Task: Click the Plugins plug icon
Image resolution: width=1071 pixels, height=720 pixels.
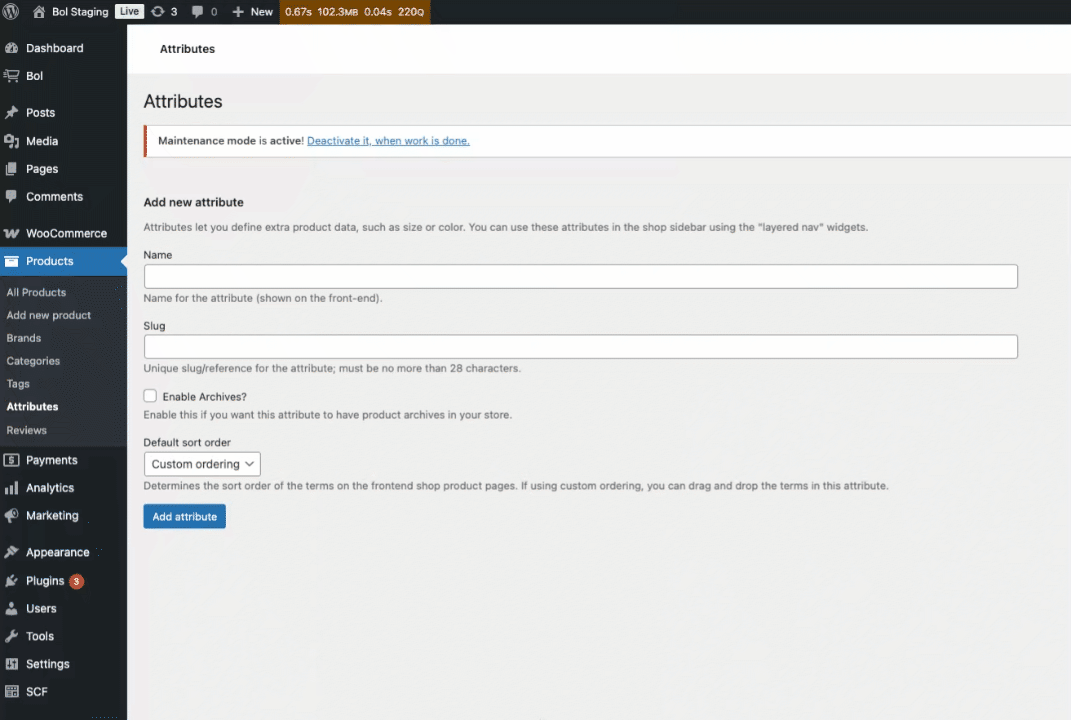Action: 12,581
